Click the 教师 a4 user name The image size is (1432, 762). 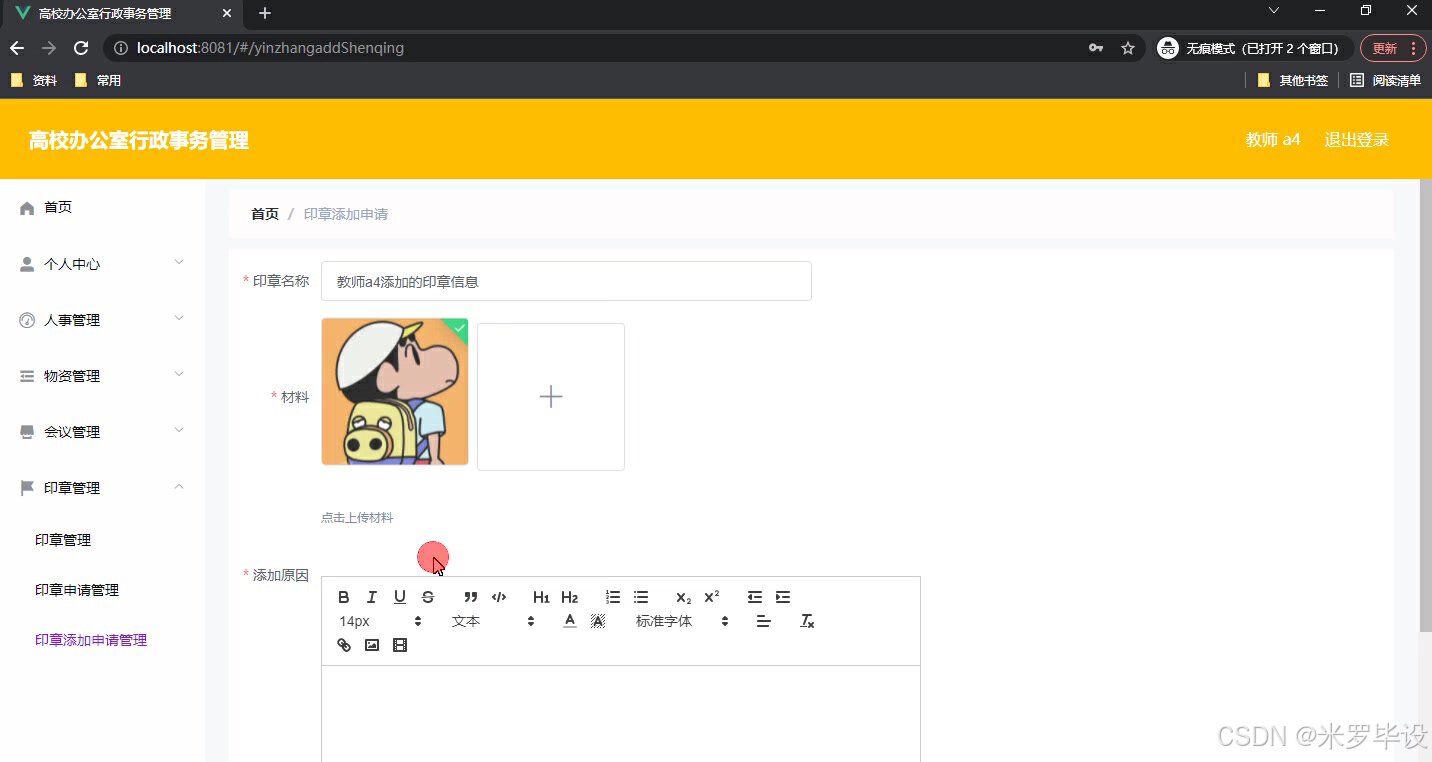click(1273, 140)
